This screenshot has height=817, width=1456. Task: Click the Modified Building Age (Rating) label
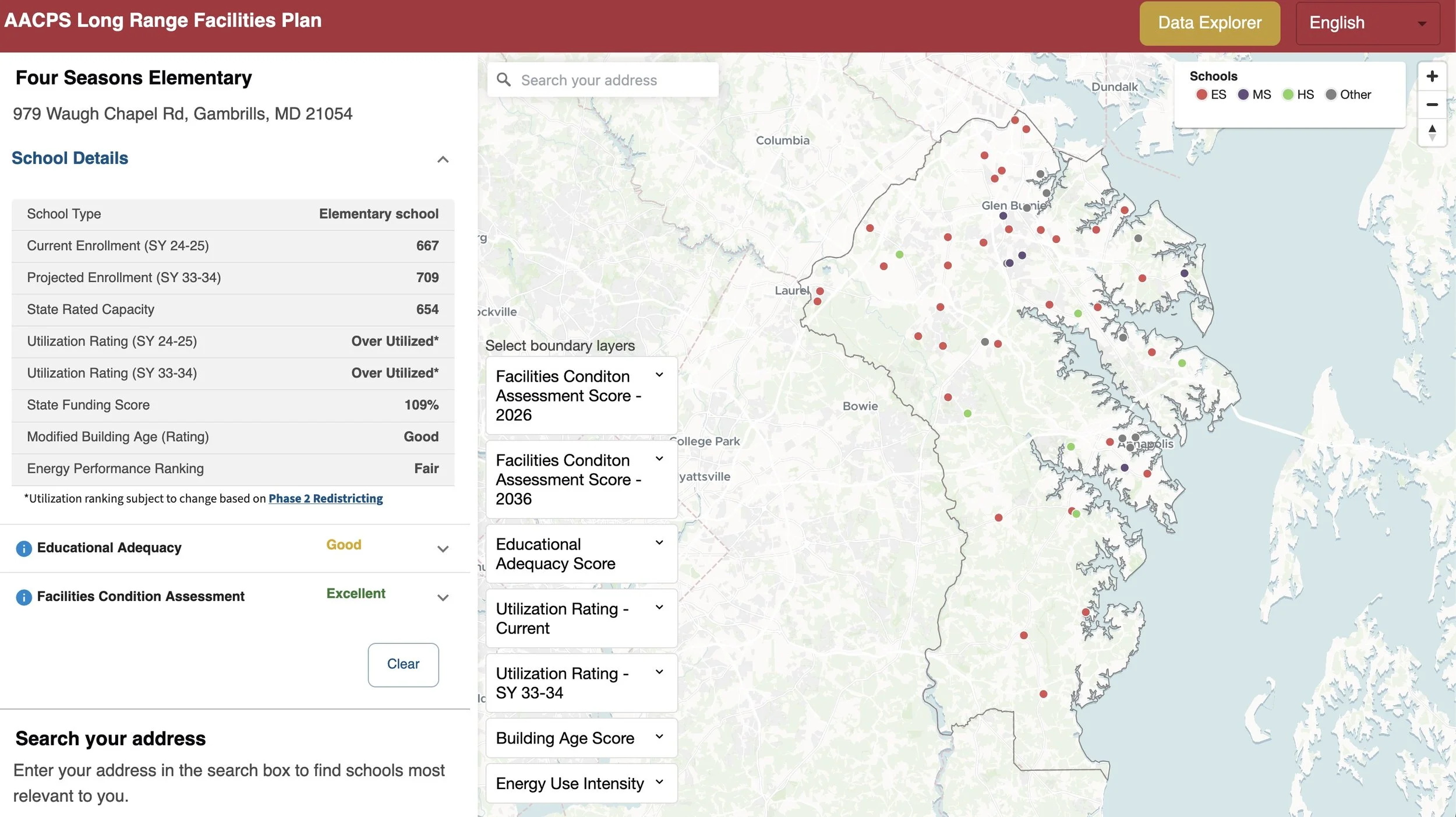point(118,437)
